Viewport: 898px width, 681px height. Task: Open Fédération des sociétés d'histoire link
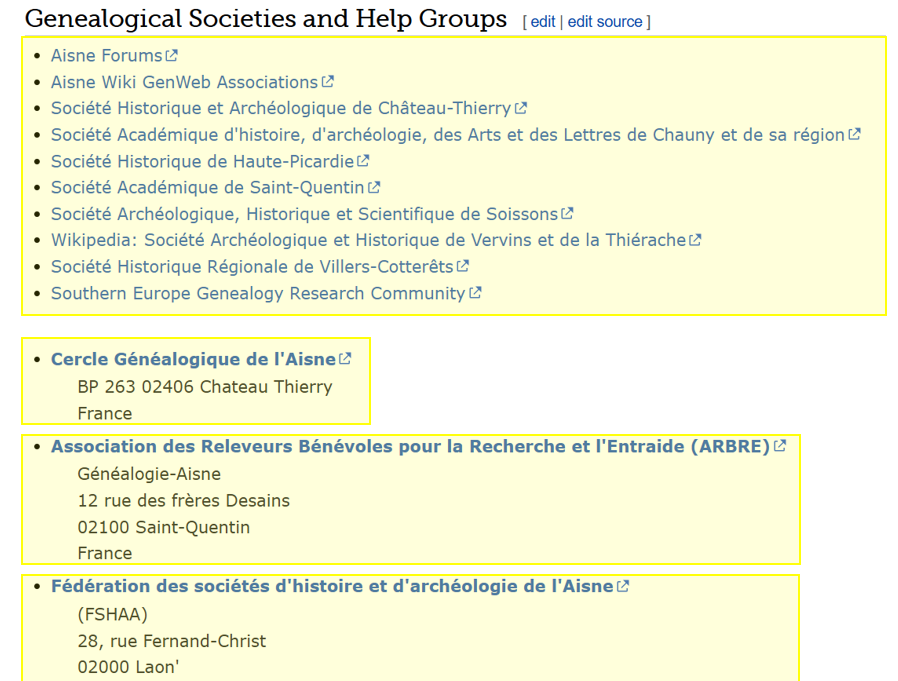pos(332,586)
